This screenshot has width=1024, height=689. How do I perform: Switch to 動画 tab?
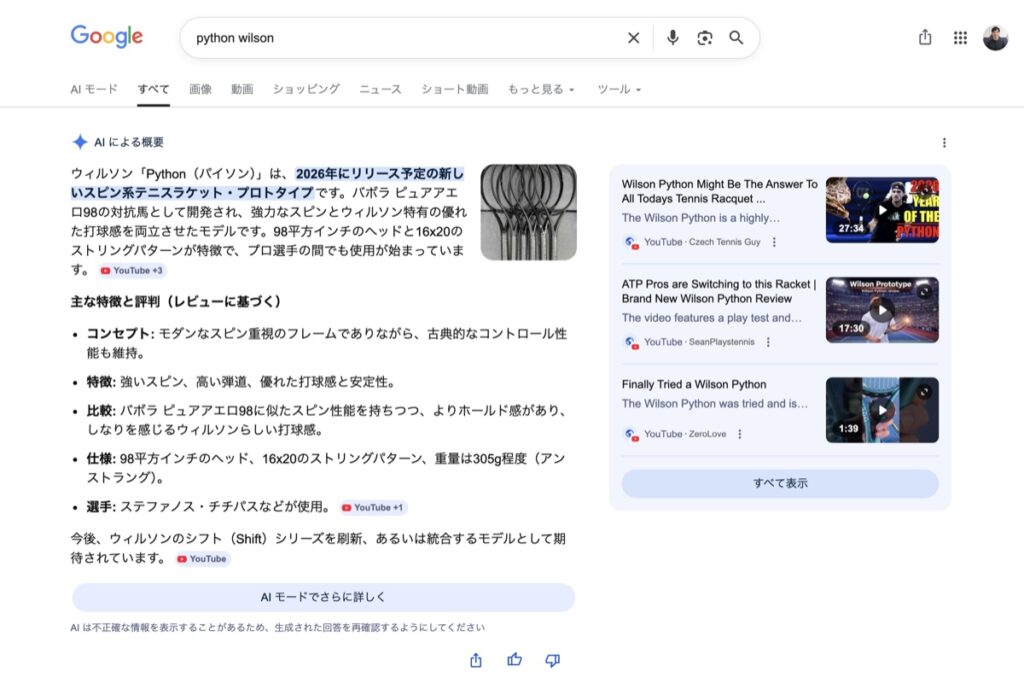pos(242,89)
